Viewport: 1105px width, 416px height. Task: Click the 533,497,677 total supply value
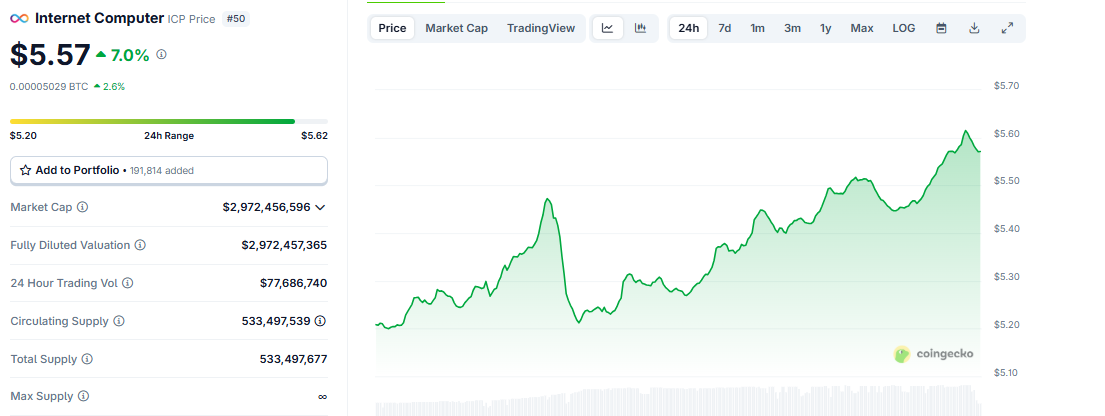pyautogui.click(x=293, y=359)
